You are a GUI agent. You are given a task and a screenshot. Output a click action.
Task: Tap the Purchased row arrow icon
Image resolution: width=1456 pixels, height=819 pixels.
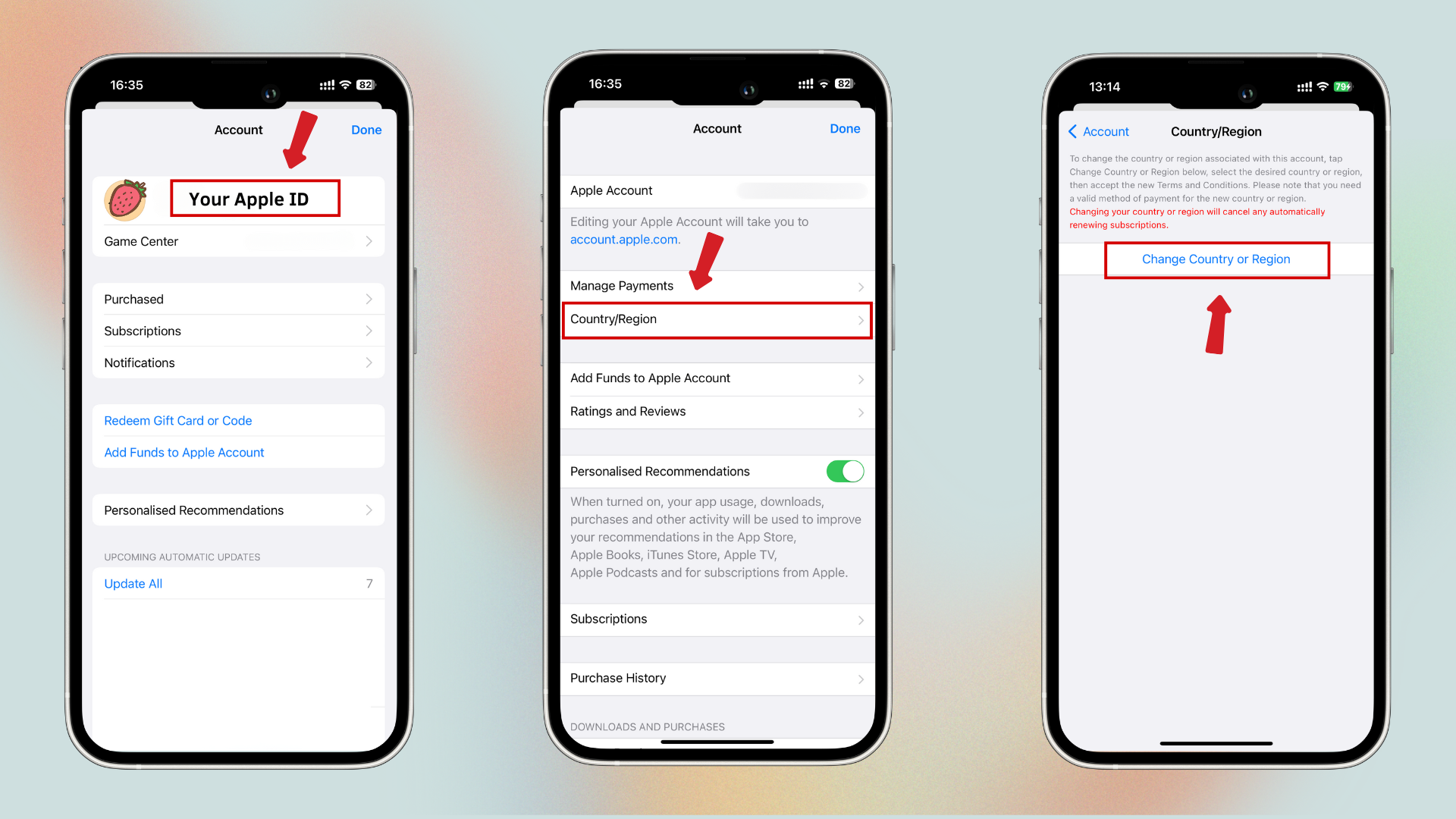(370, 298)
